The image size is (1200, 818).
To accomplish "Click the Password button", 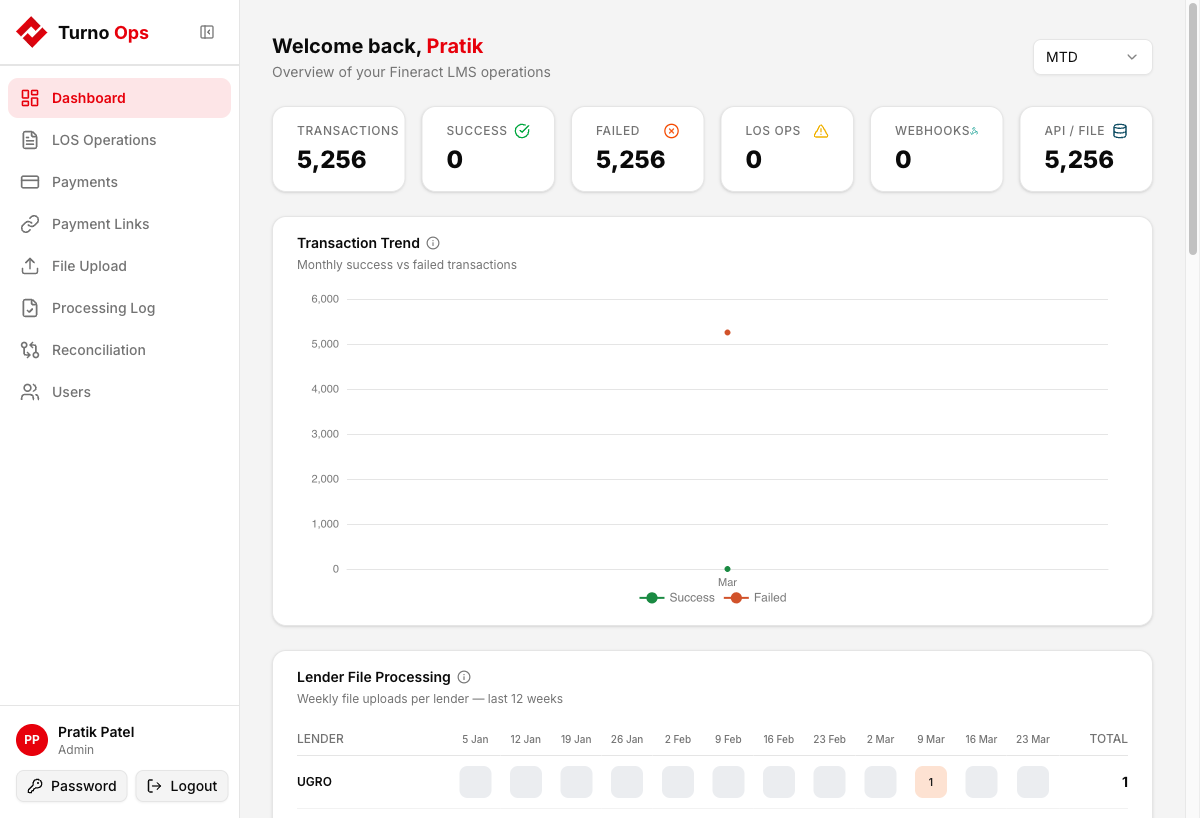I will click(71, 786).
